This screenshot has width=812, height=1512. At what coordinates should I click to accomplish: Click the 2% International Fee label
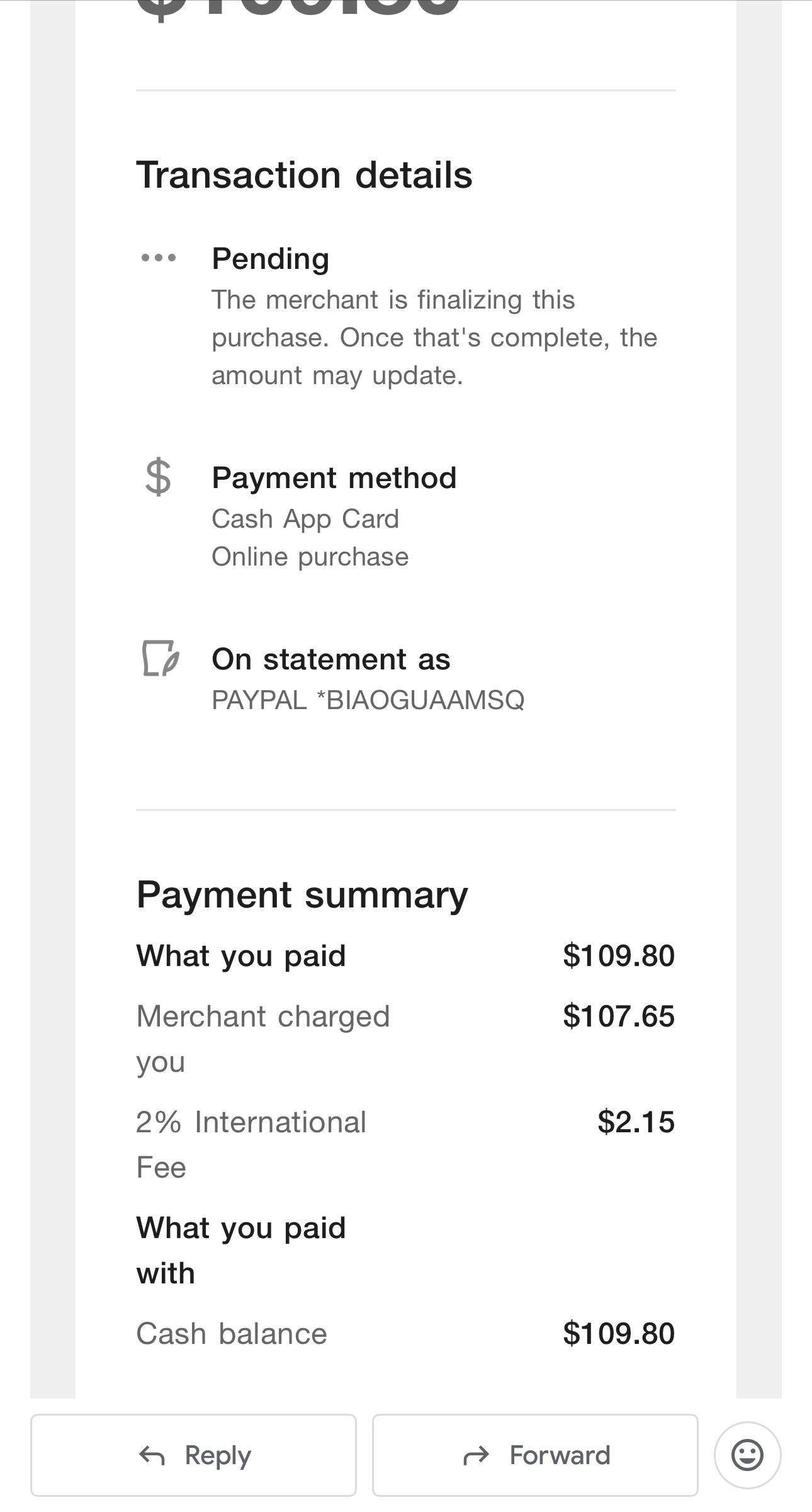pyautogui.click(x=251, y=1145)
